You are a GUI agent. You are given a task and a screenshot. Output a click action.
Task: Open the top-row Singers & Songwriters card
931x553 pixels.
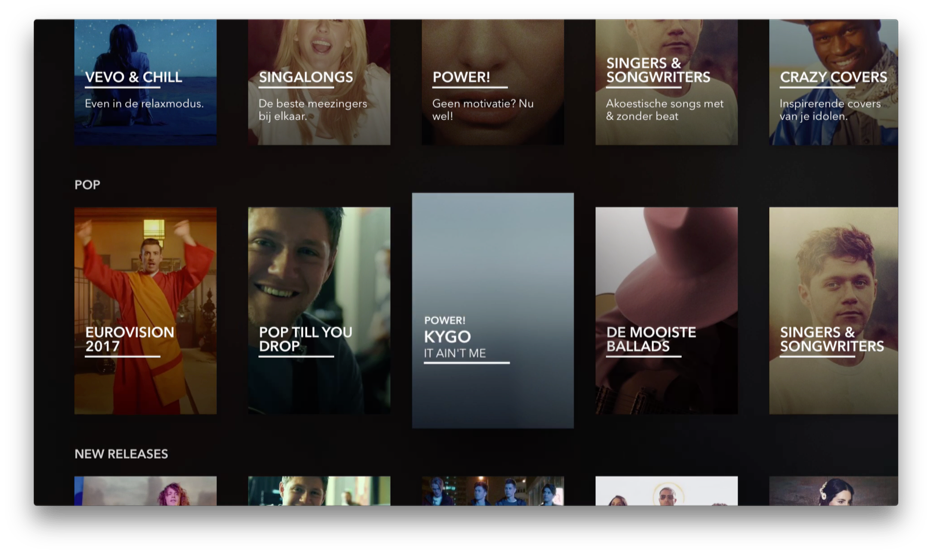pos(666,82)
